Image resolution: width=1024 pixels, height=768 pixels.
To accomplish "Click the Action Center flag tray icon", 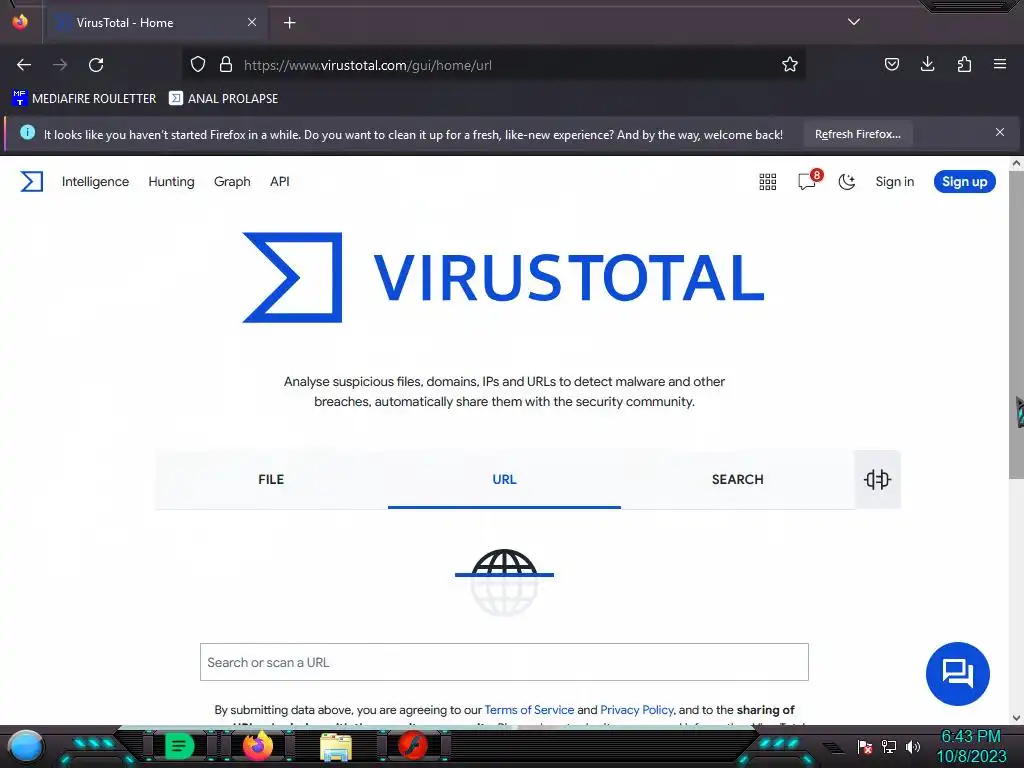I will (x=865, y=746).
